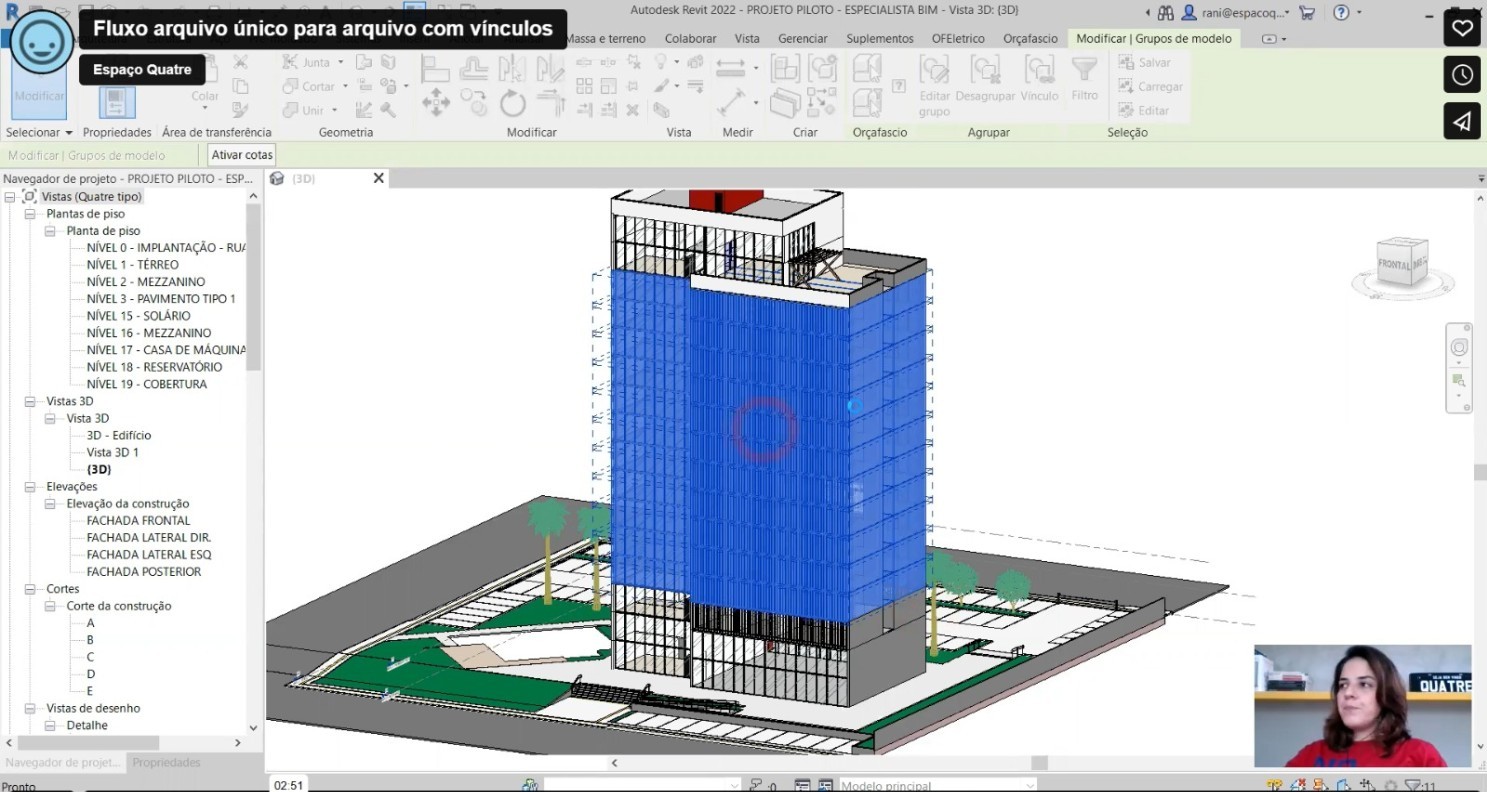Click the Ativar cotas button

pyautogui.click(x=241, y=155)
